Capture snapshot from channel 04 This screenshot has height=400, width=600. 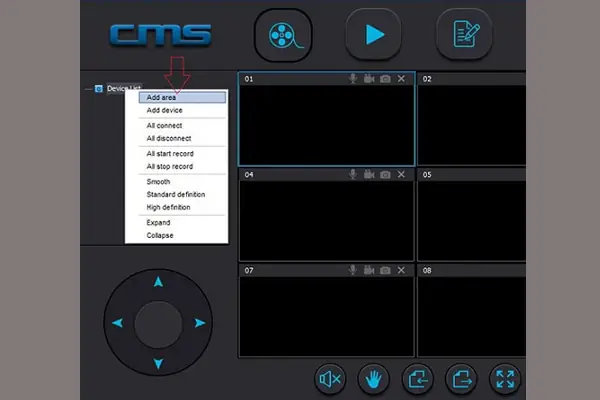tap(385, 175)
